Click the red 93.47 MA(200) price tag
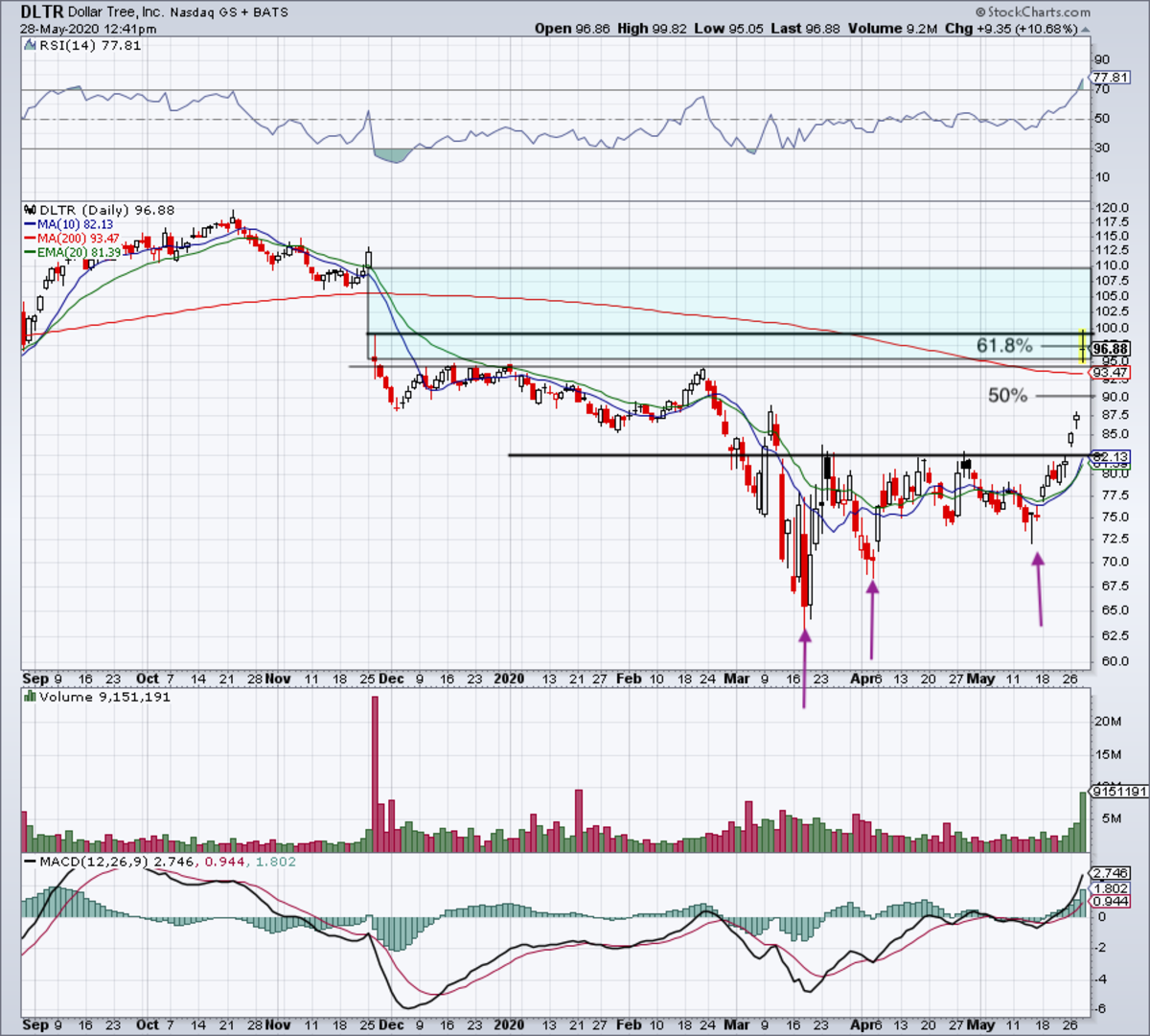The height and width of the screenshot is (1036, 1150). click(x=1111, y=372)
